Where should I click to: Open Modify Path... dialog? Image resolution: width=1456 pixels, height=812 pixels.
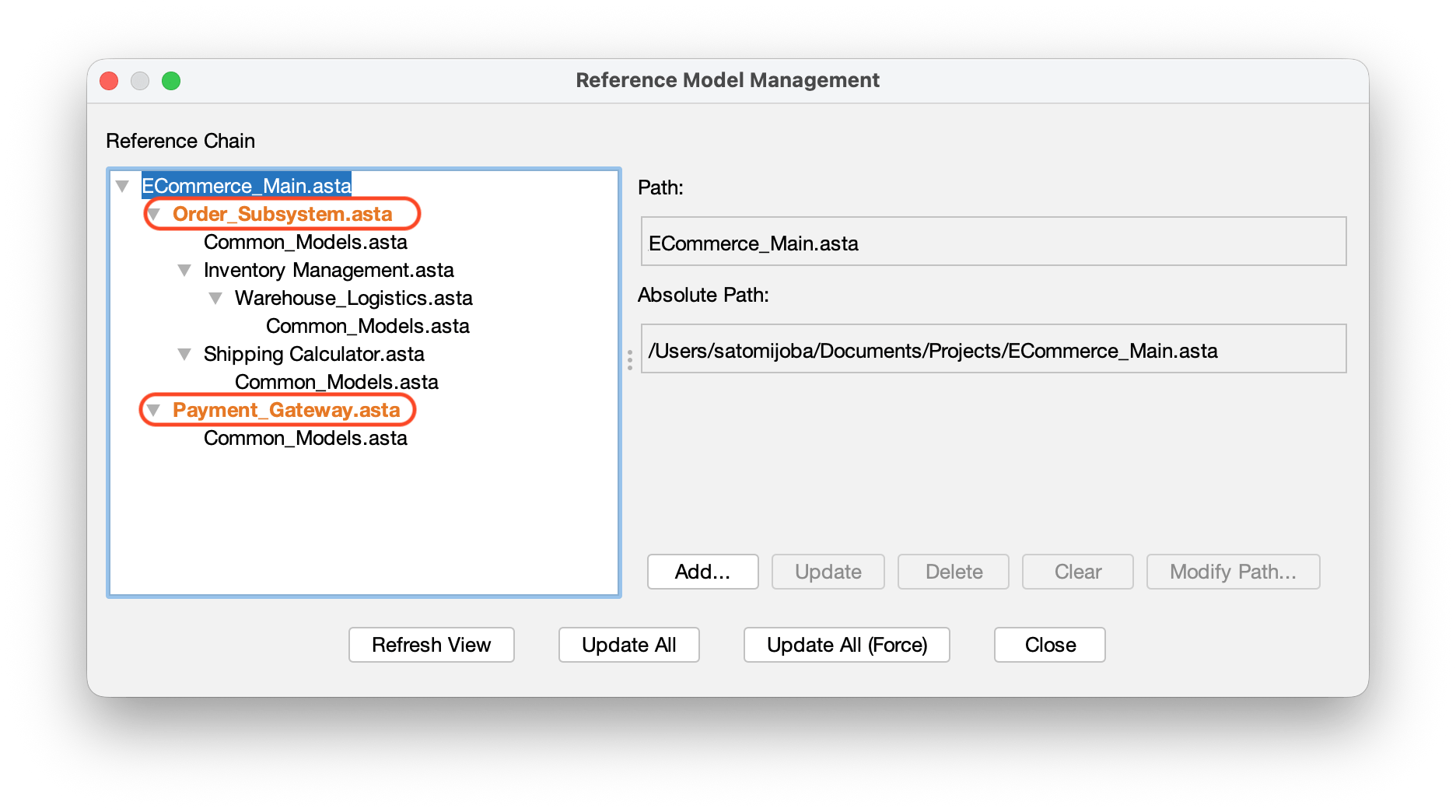tap(1233, 572)
